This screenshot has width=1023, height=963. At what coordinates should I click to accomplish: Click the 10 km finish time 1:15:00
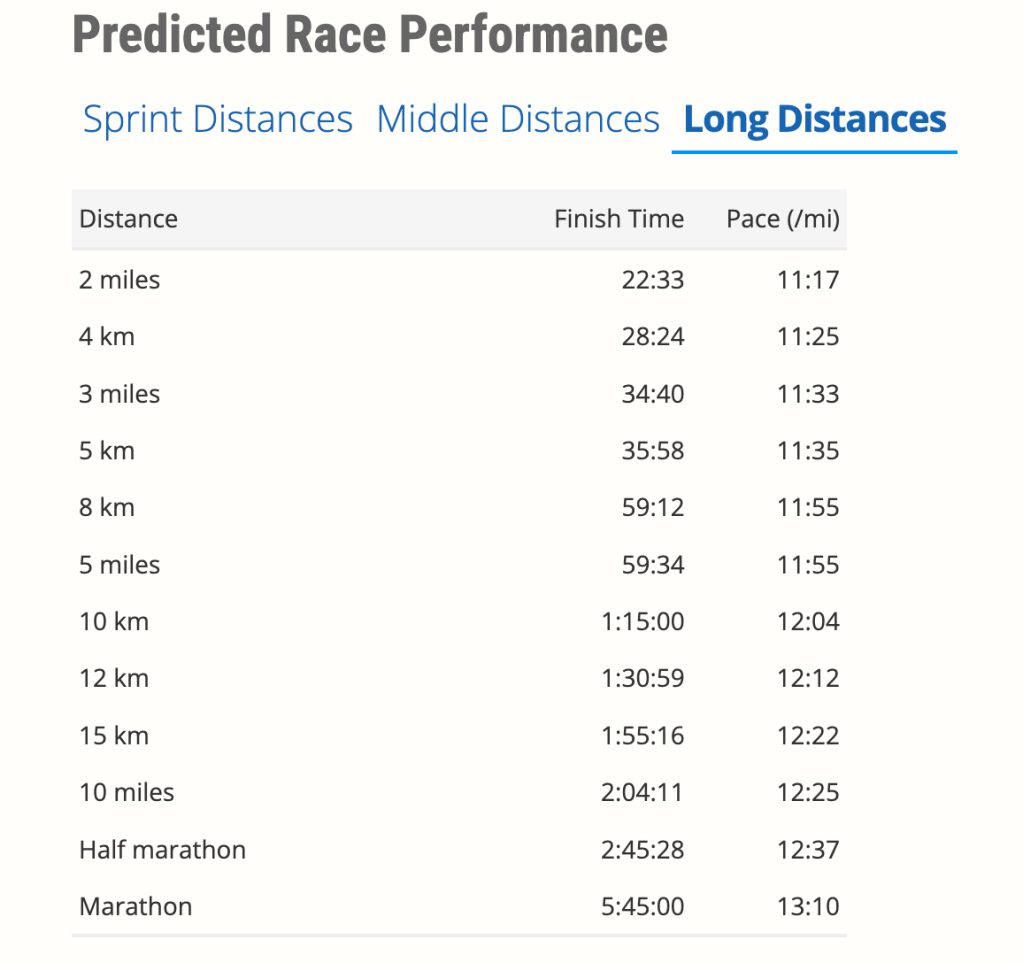[x=642, y=622]
